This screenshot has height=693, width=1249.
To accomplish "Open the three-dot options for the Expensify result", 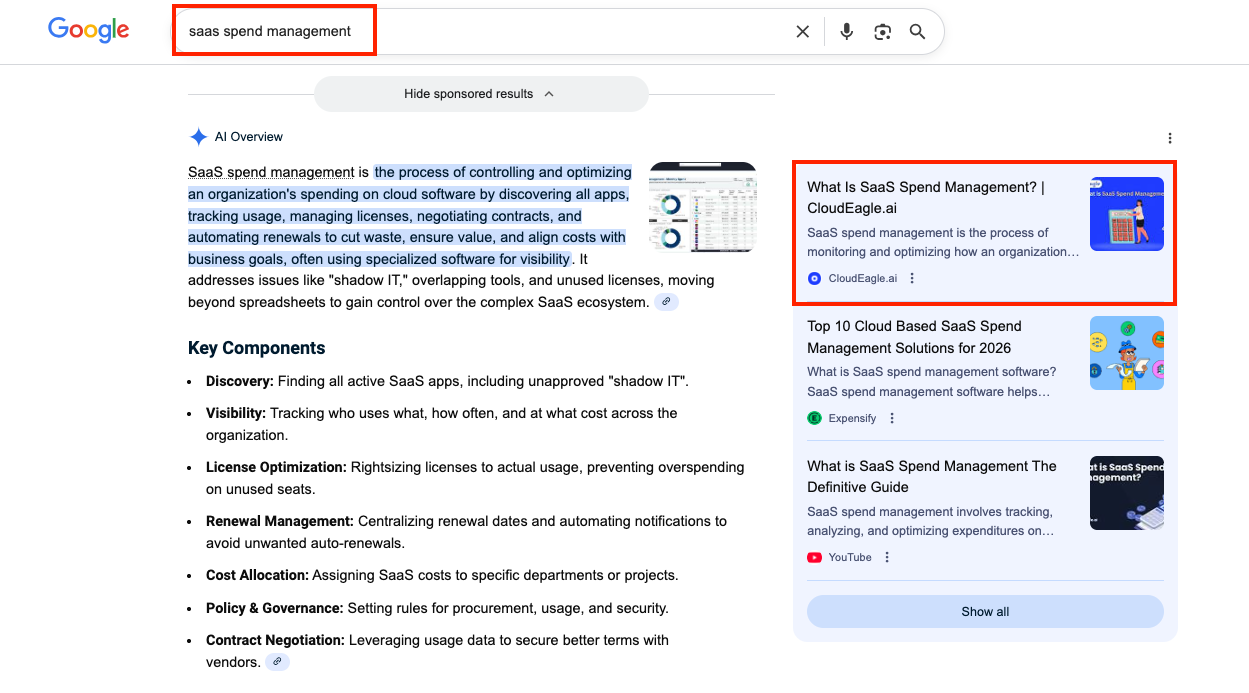I will [x=891, y=418].
